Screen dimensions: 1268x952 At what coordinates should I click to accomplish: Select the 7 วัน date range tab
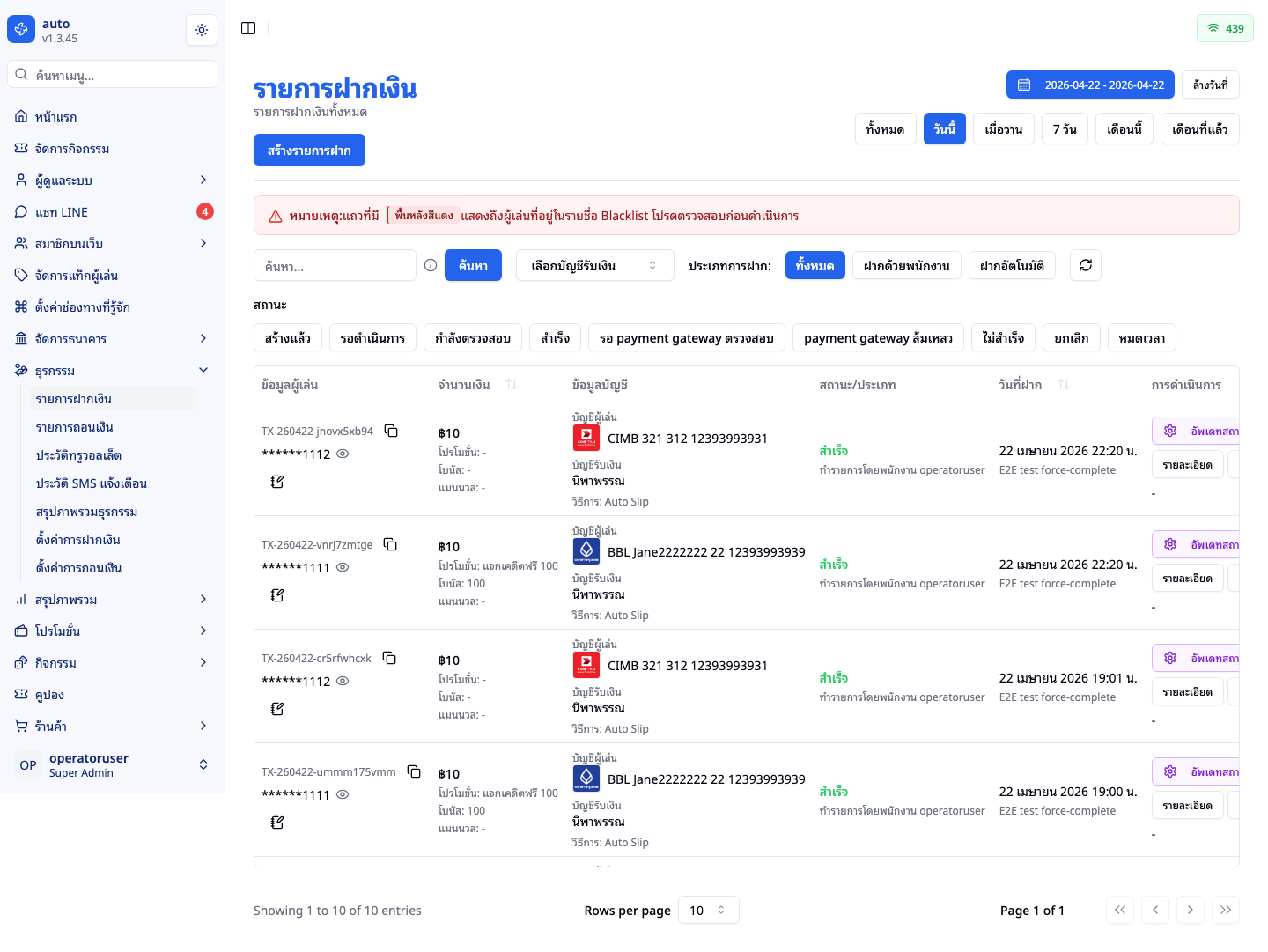click(1065, 129)
